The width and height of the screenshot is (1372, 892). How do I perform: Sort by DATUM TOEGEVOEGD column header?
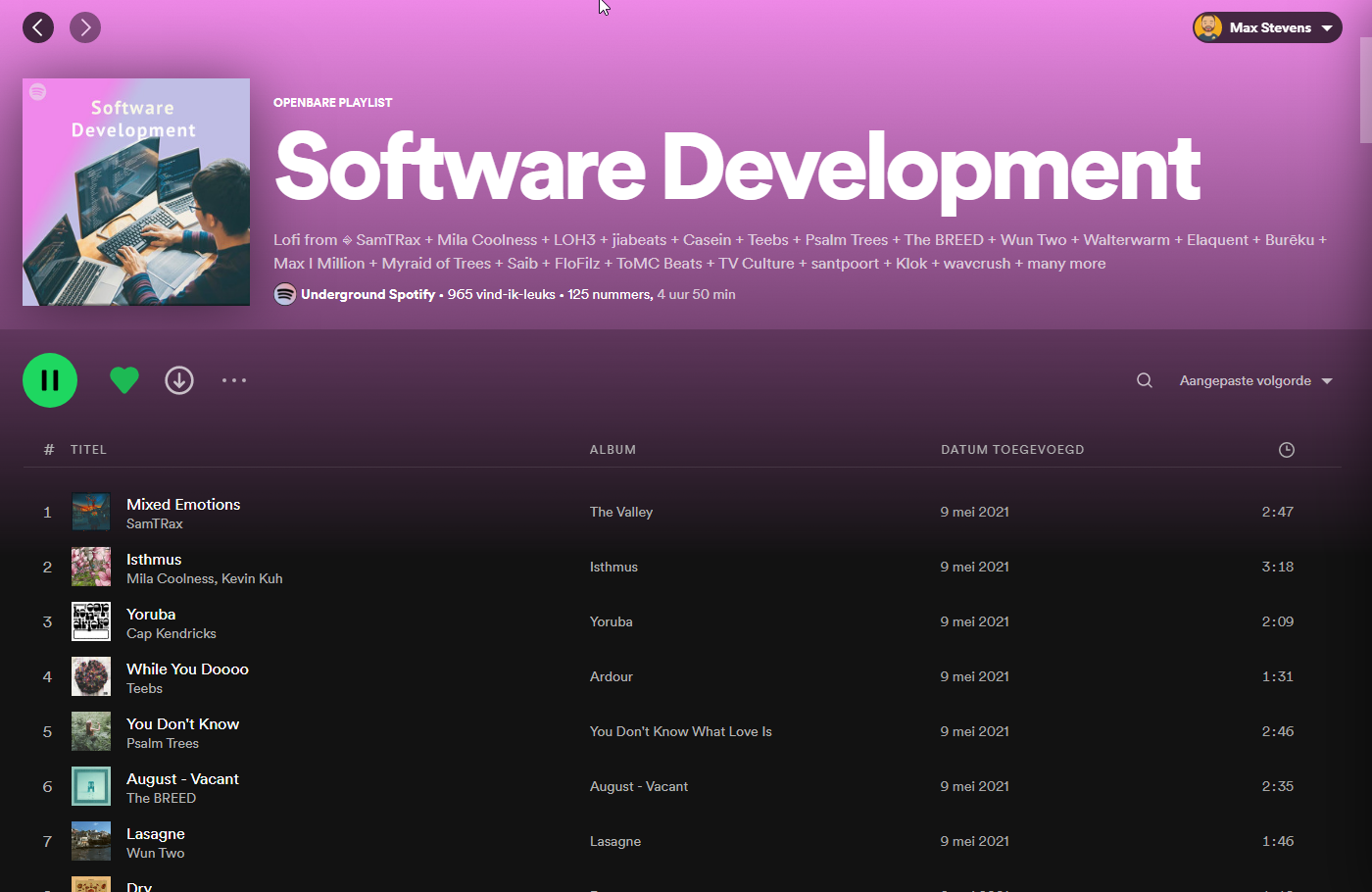[x=1012, y=450]
